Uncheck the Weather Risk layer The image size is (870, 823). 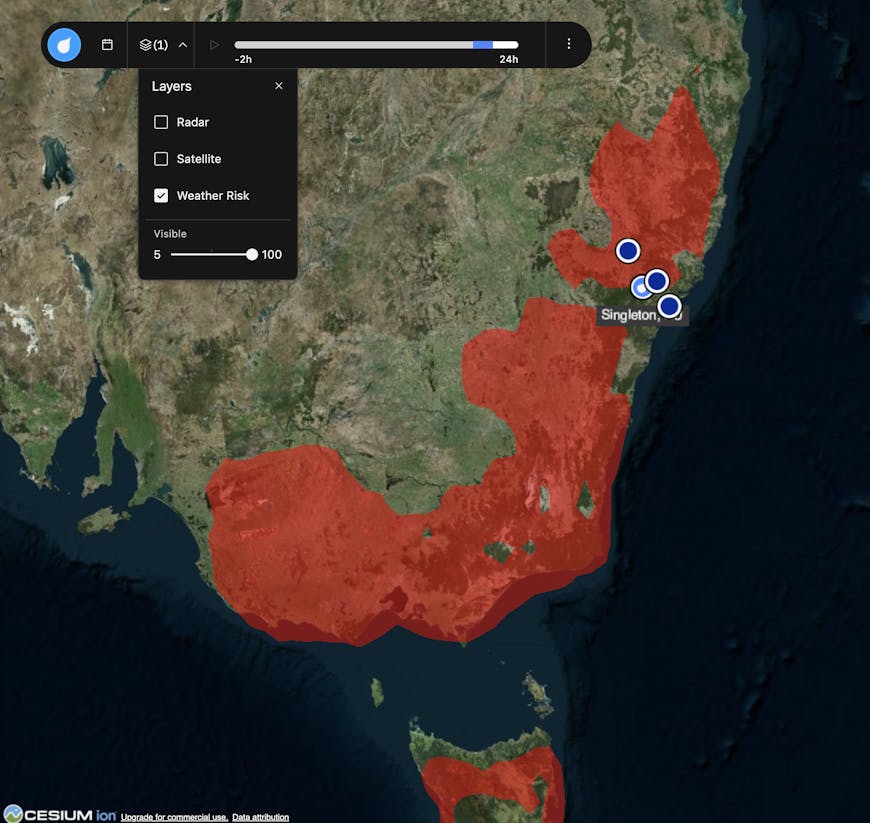(161, 196)
